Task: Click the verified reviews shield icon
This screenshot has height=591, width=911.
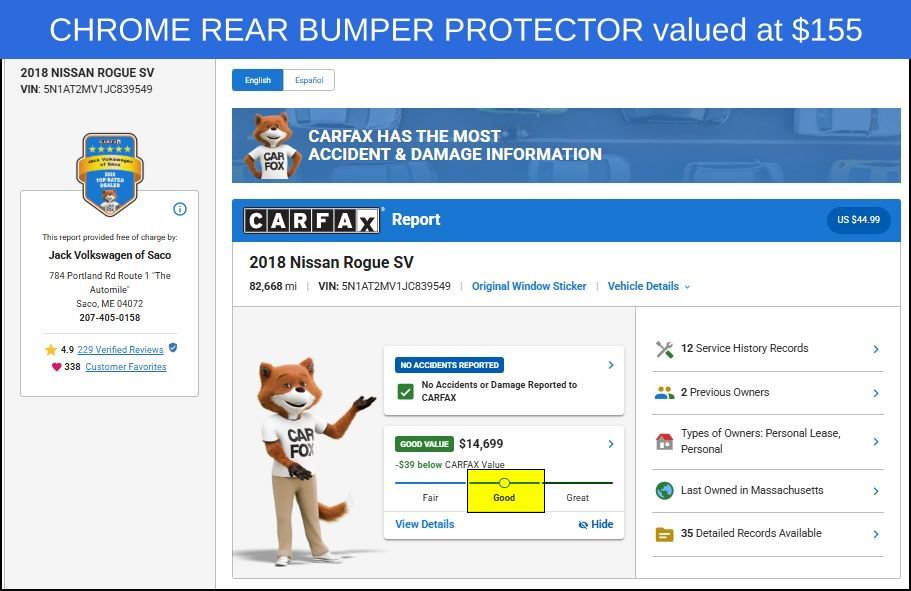Action: [x=173, y=348]
